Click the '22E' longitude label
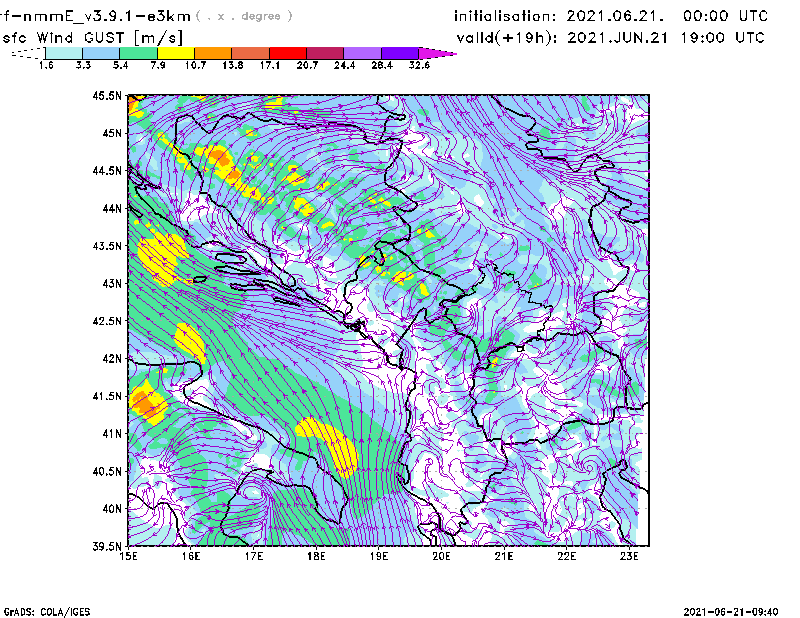The width and height of the screenshot is (800, 618). [566, 556]
